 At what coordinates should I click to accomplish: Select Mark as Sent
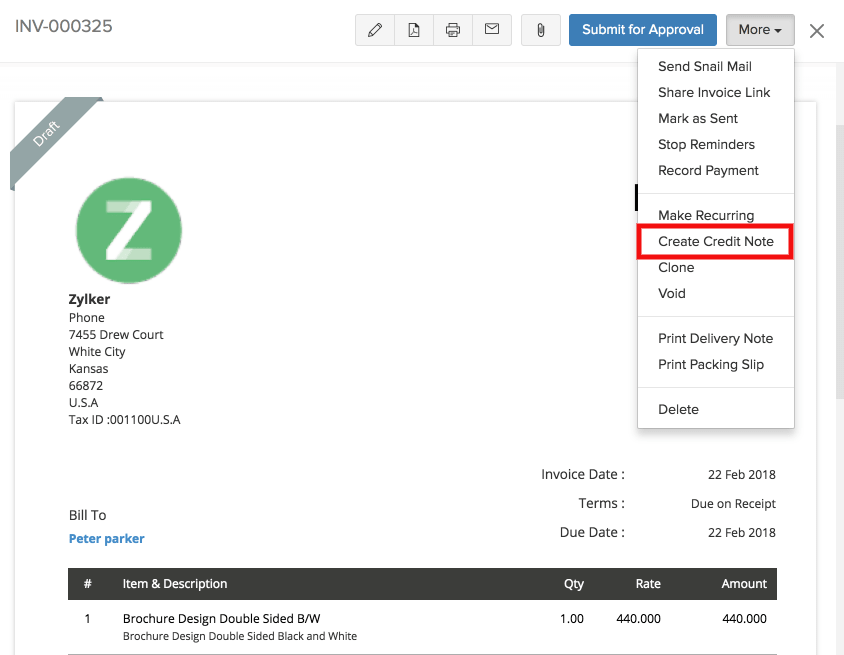(698, 119)
